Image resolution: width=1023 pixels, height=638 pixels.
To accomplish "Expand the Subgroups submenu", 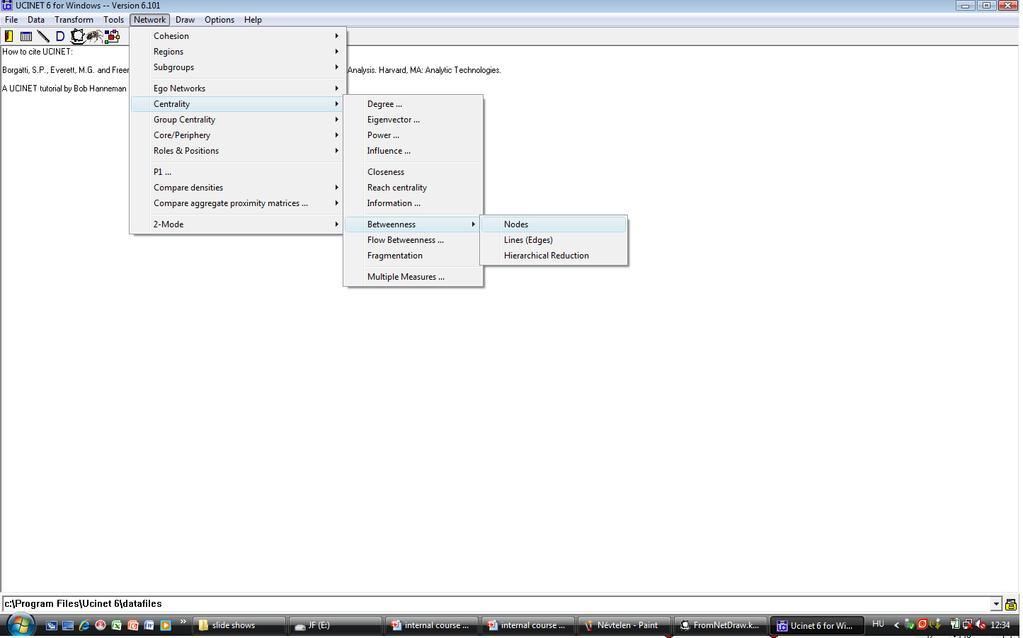I will 239,67.
